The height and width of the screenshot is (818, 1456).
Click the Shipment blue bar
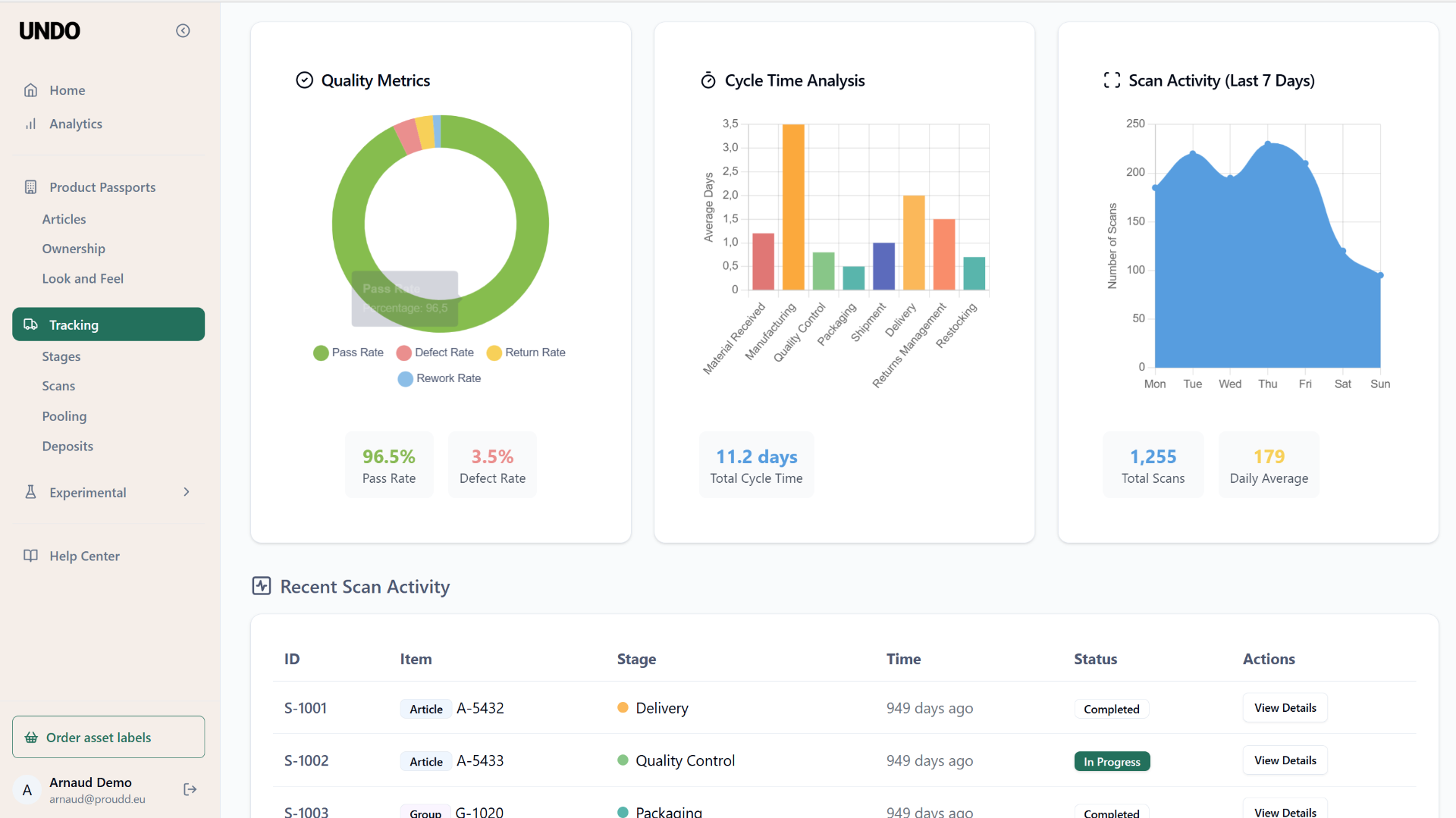click(x=883, y=266)
